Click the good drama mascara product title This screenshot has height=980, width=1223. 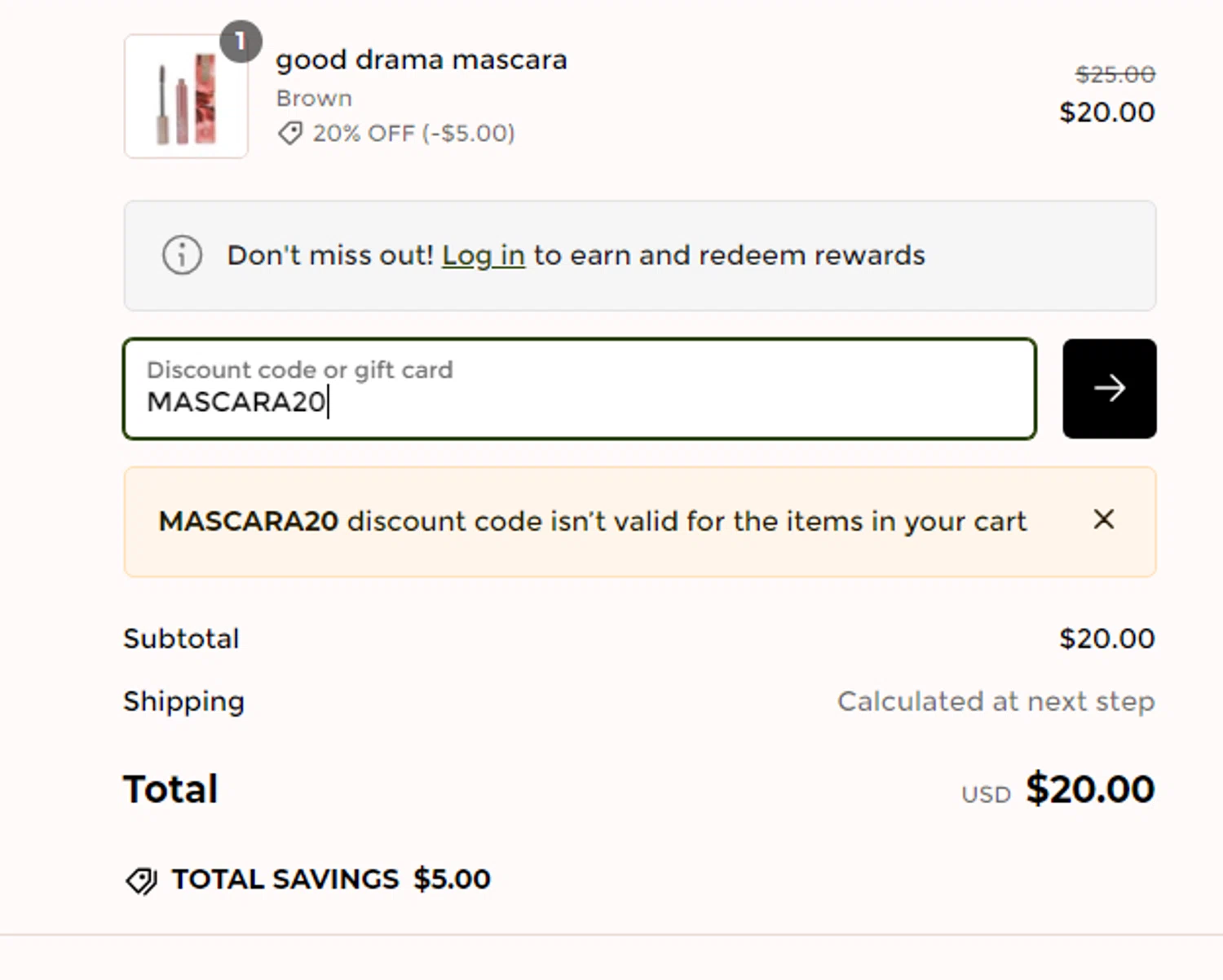421,60
